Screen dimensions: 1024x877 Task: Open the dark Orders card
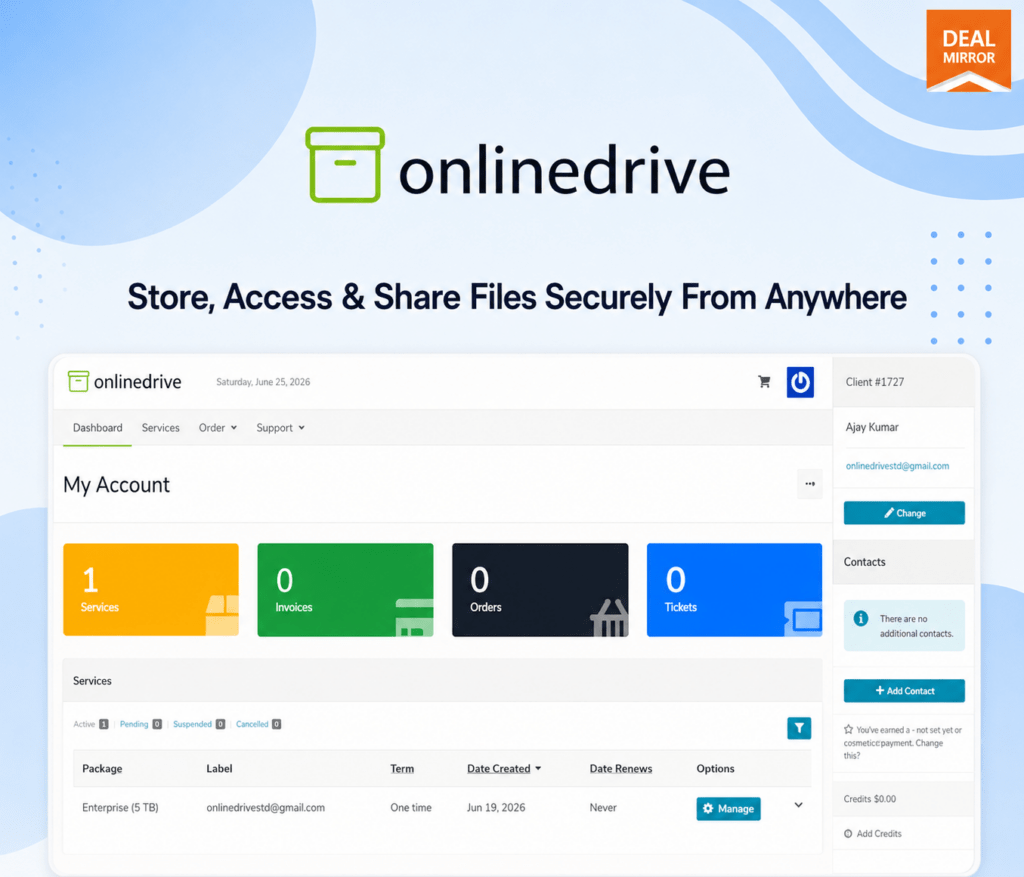point(540,590)
